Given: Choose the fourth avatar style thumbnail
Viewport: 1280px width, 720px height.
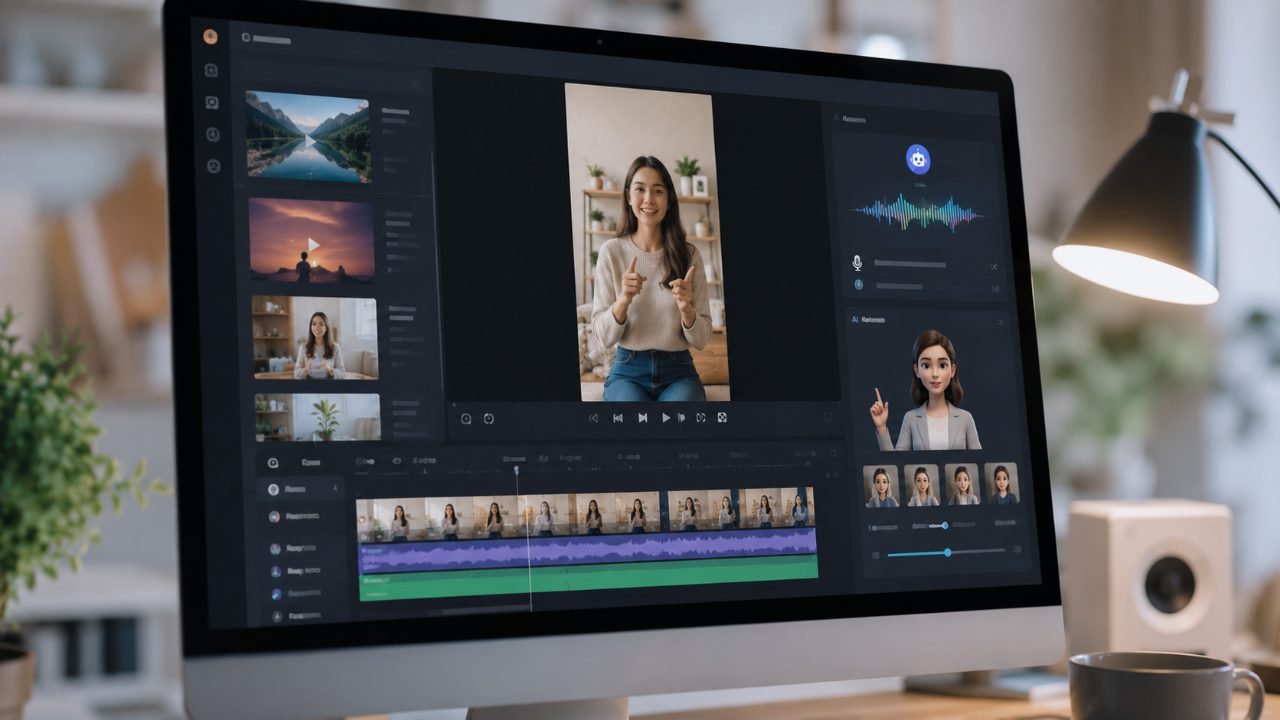Looking at the screenshot, I should tap(1001, 483).
